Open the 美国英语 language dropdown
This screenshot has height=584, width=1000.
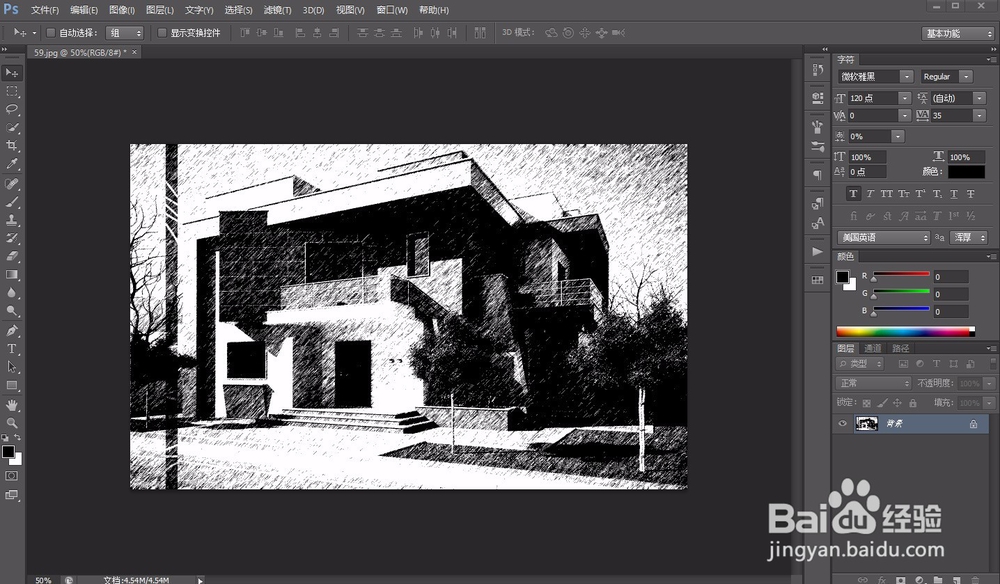point(884,237)
